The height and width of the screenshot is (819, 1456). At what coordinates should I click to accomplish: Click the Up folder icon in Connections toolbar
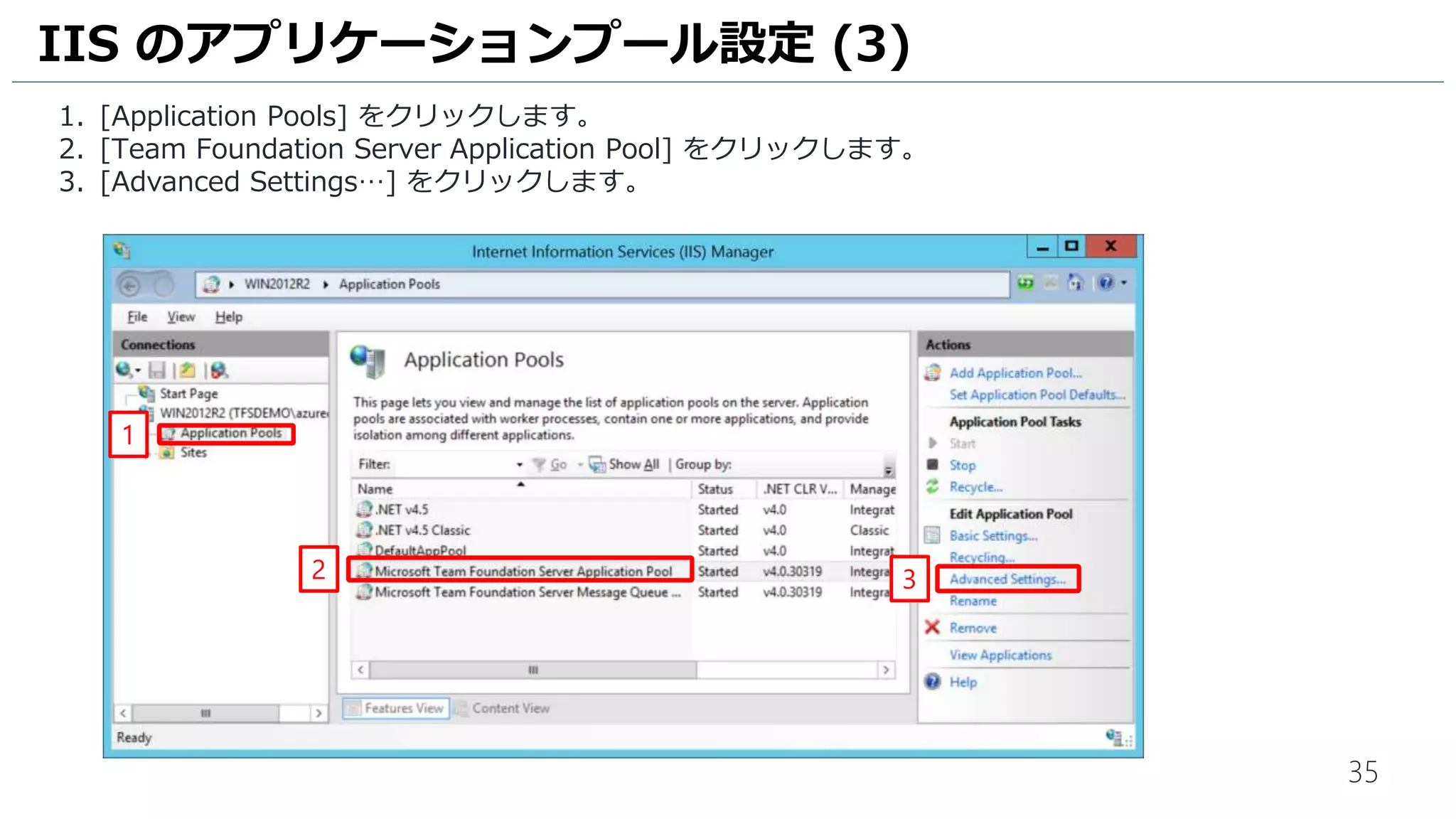188,370
